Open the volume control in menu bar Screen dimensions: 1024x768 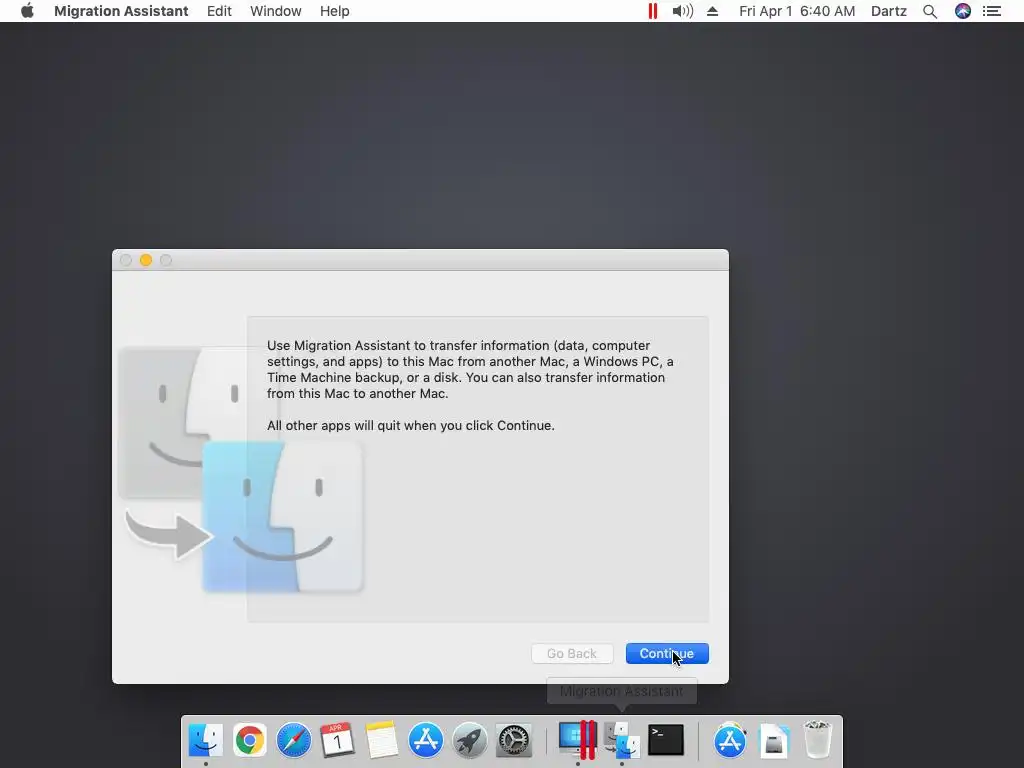tap(682, 11)
